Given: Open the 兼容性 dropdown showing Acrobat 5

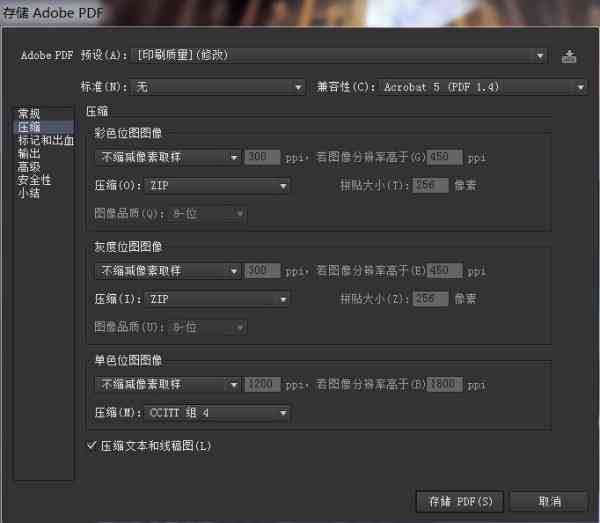Looking at the screenshot, I should 483,87.
